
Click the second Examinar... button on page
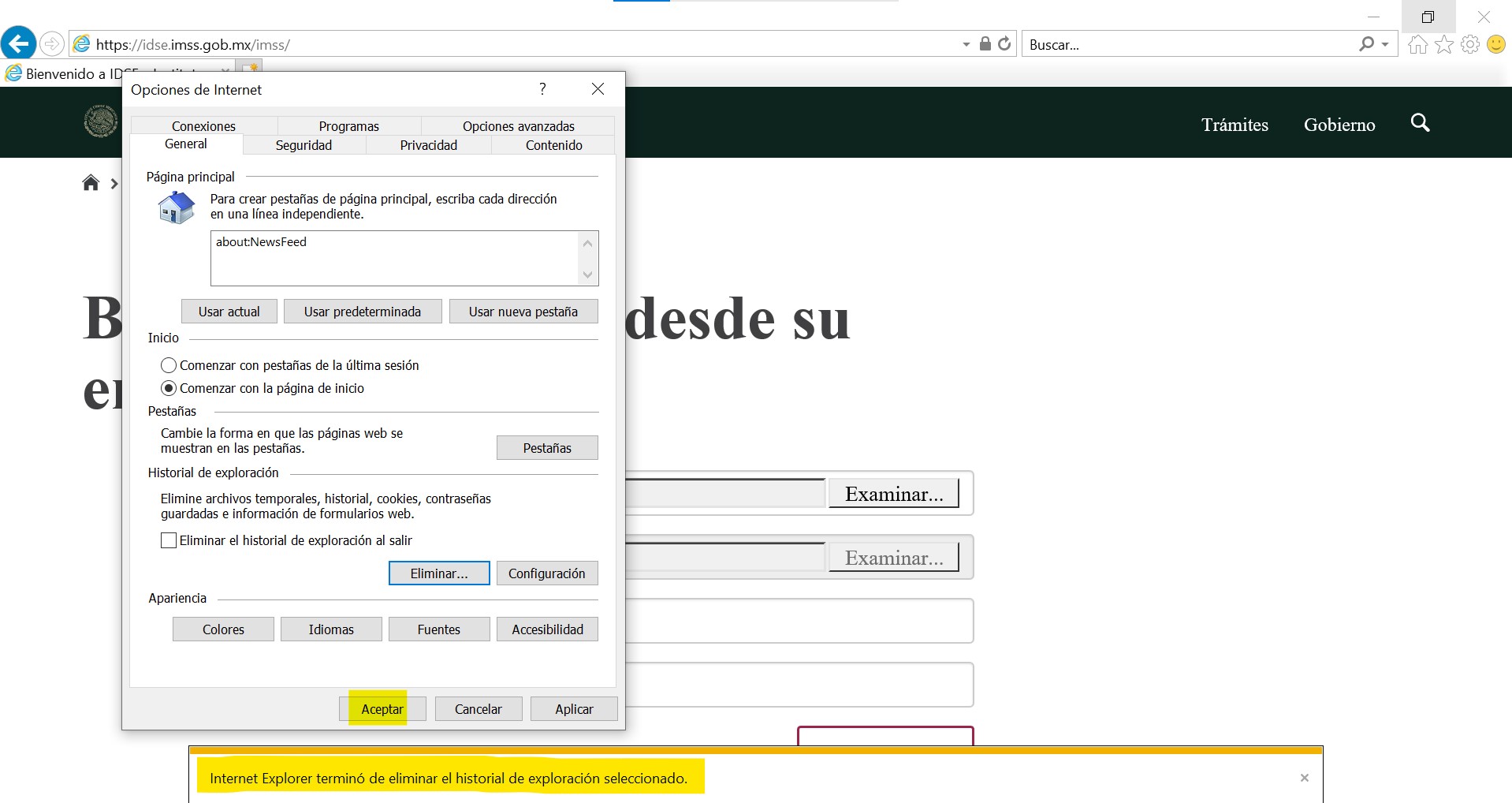pyautogui.click(x=894, y=558)
